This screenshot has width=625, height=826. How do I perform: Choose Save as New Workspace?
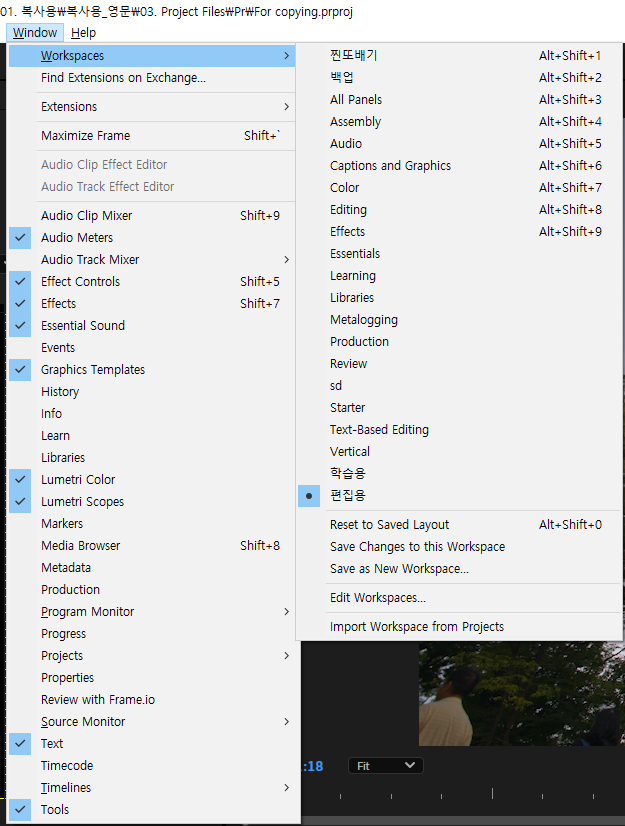click(459, 569)
